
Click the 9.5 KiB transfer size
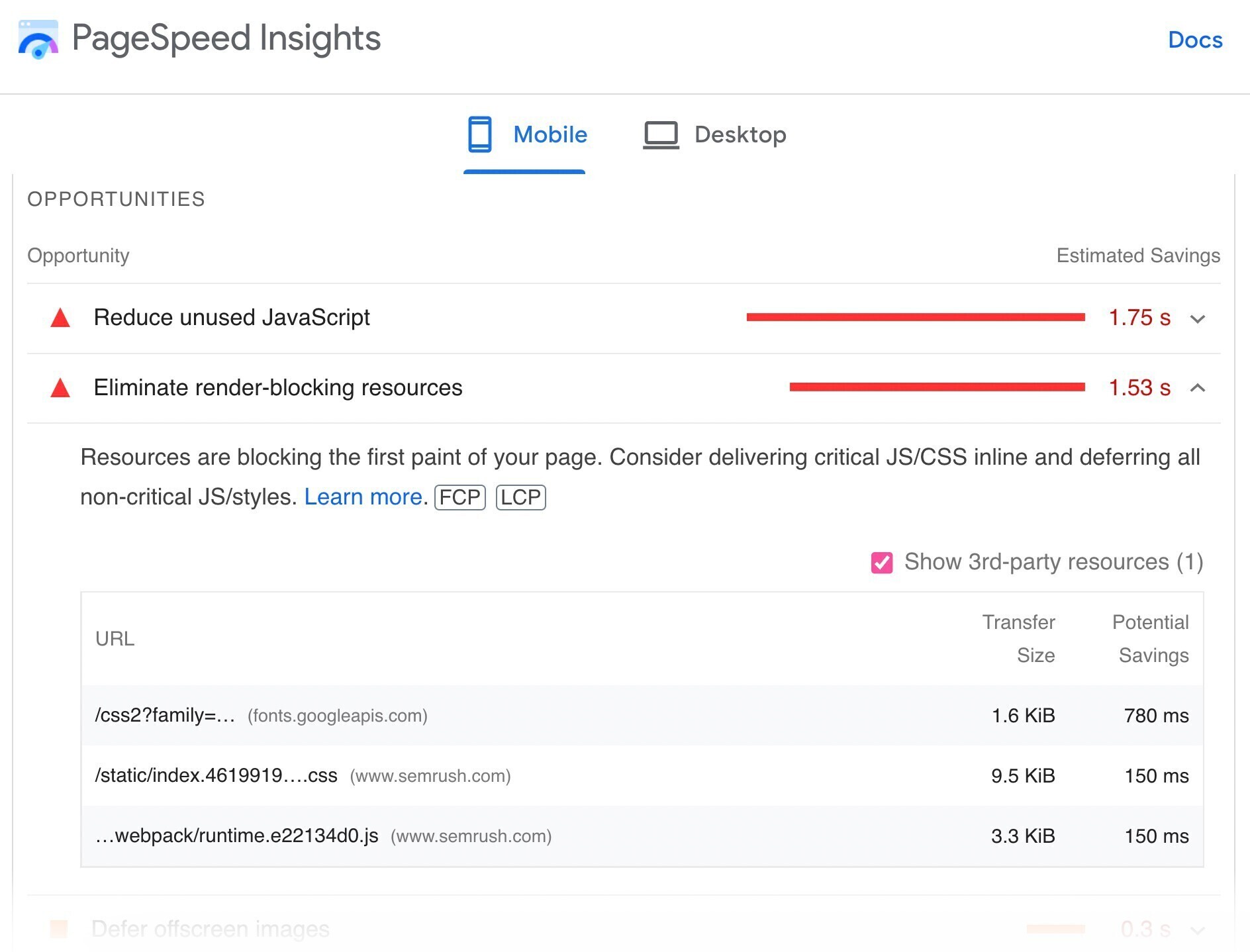1023,776
